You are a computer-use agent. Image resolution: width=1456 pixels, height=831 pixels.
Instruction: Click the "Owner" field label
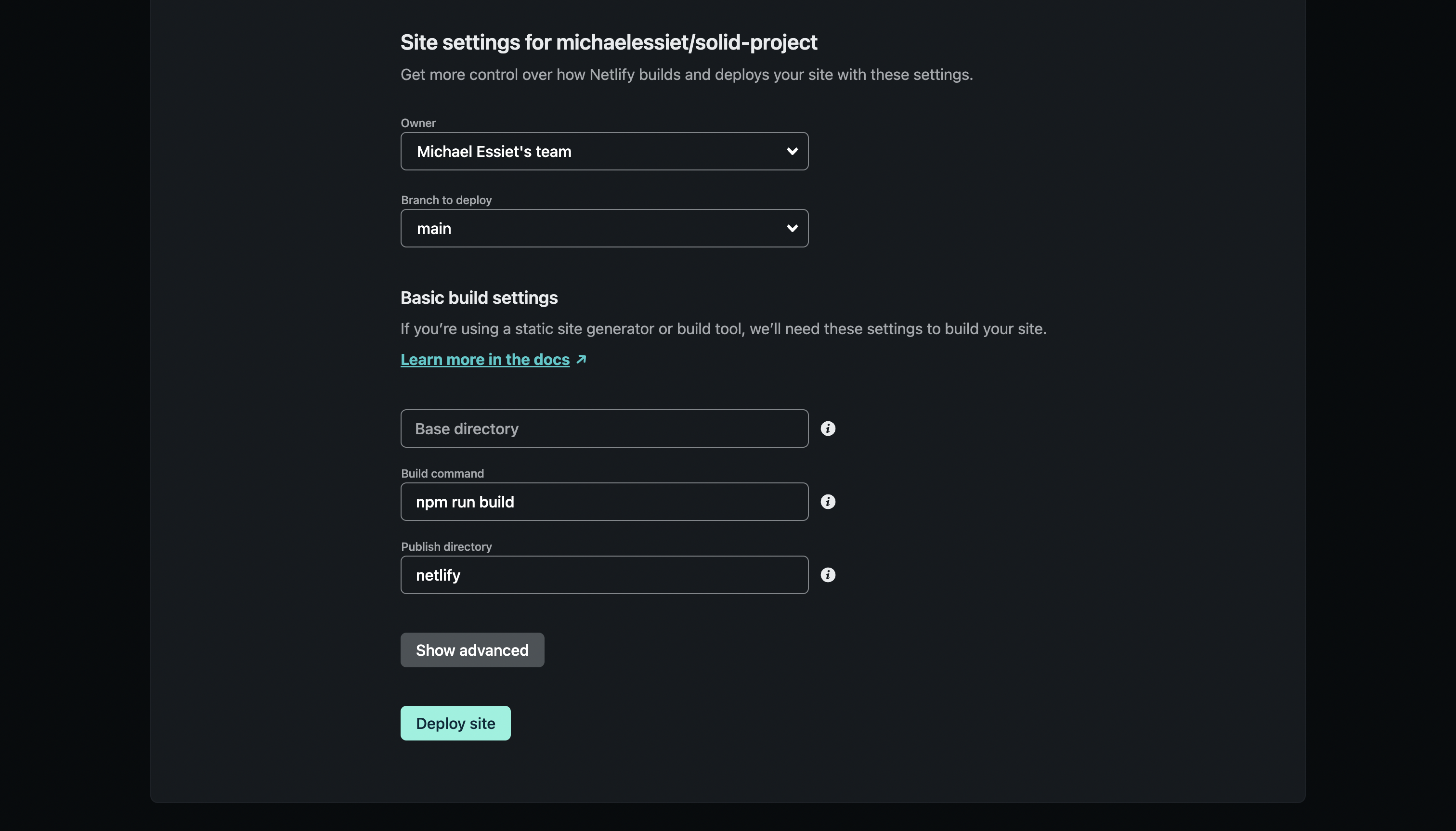[418, 123]
